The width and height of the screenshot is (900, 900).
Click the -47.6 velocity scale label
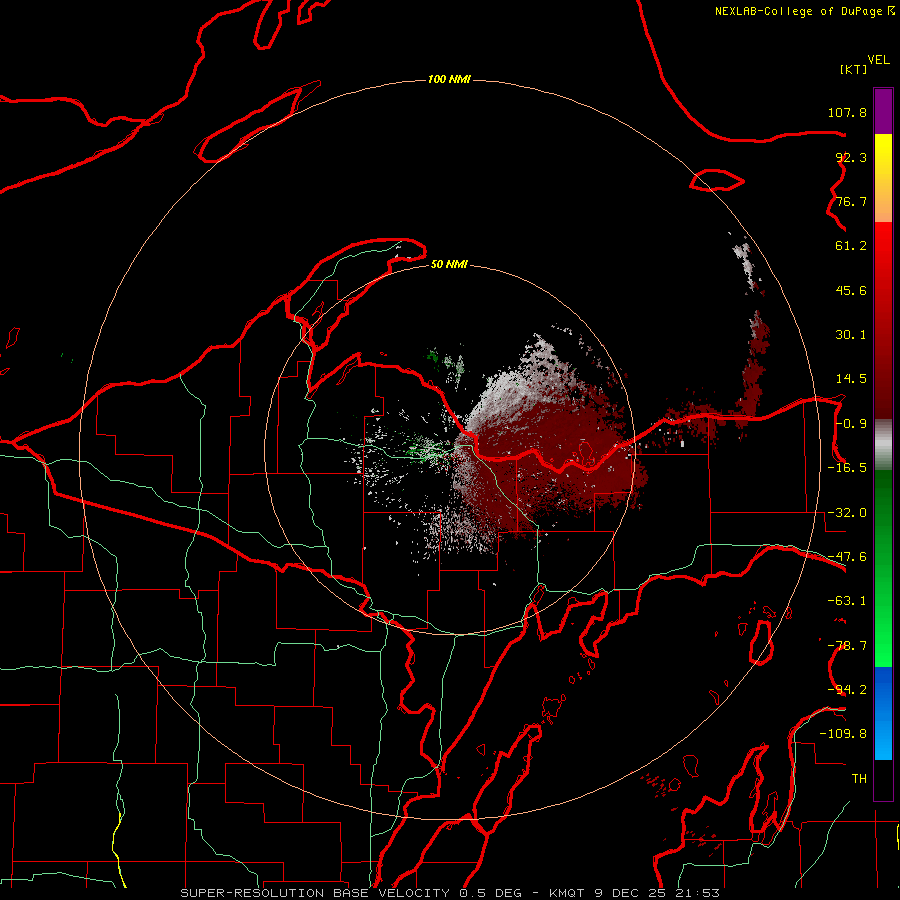pyautogui.click(x=847, y=557)
